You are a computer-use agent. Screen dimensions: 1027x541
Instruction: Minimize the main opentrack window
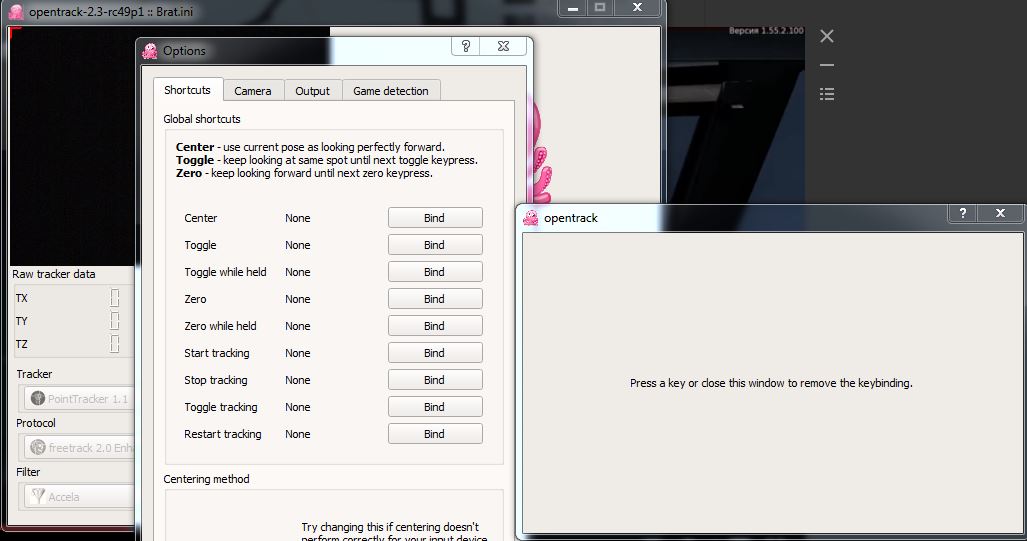[573, 8]
